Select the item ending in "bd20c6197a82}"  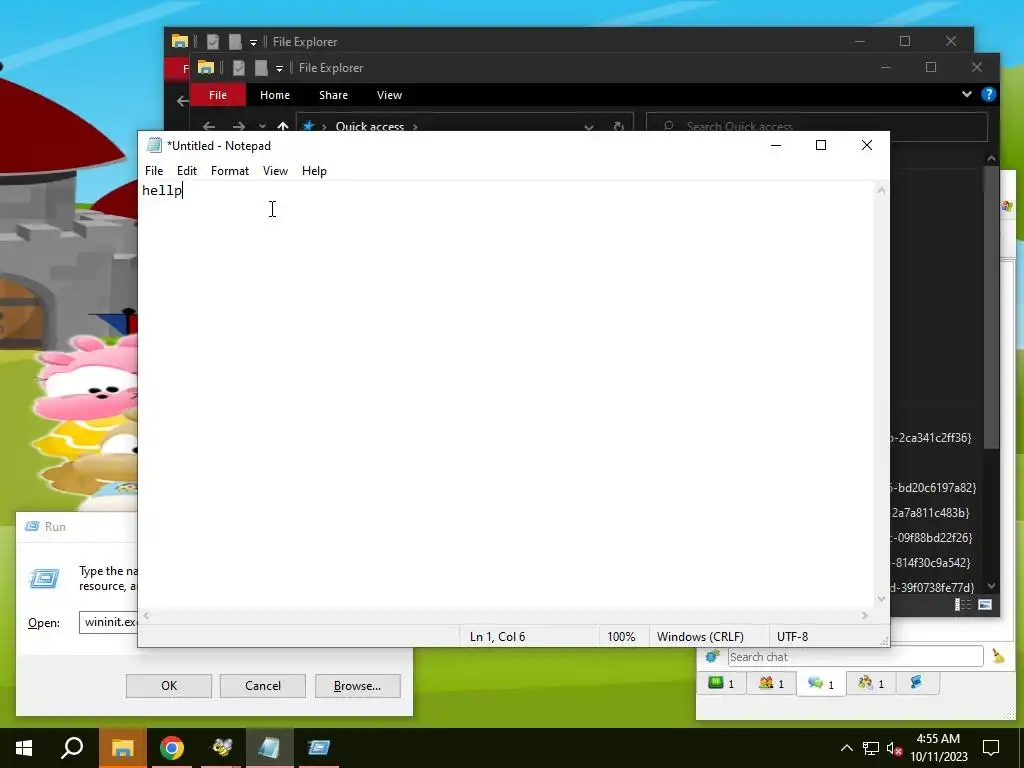coord(934,487)
